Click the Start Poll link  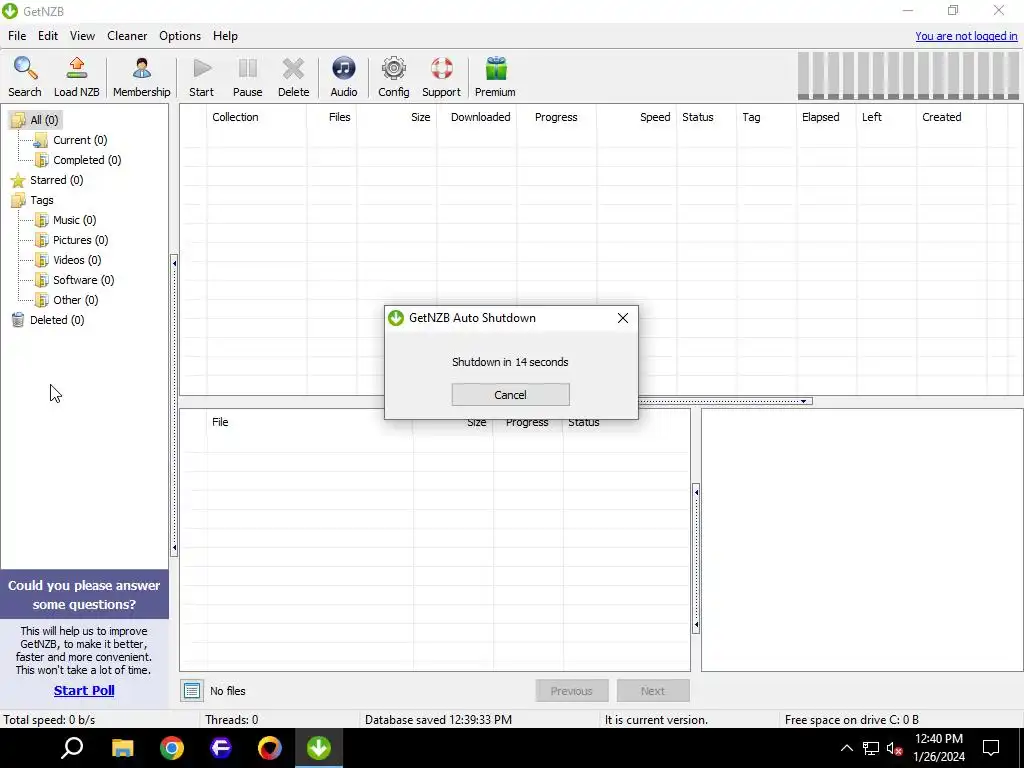pyautogui.click(x=84, y=690)
